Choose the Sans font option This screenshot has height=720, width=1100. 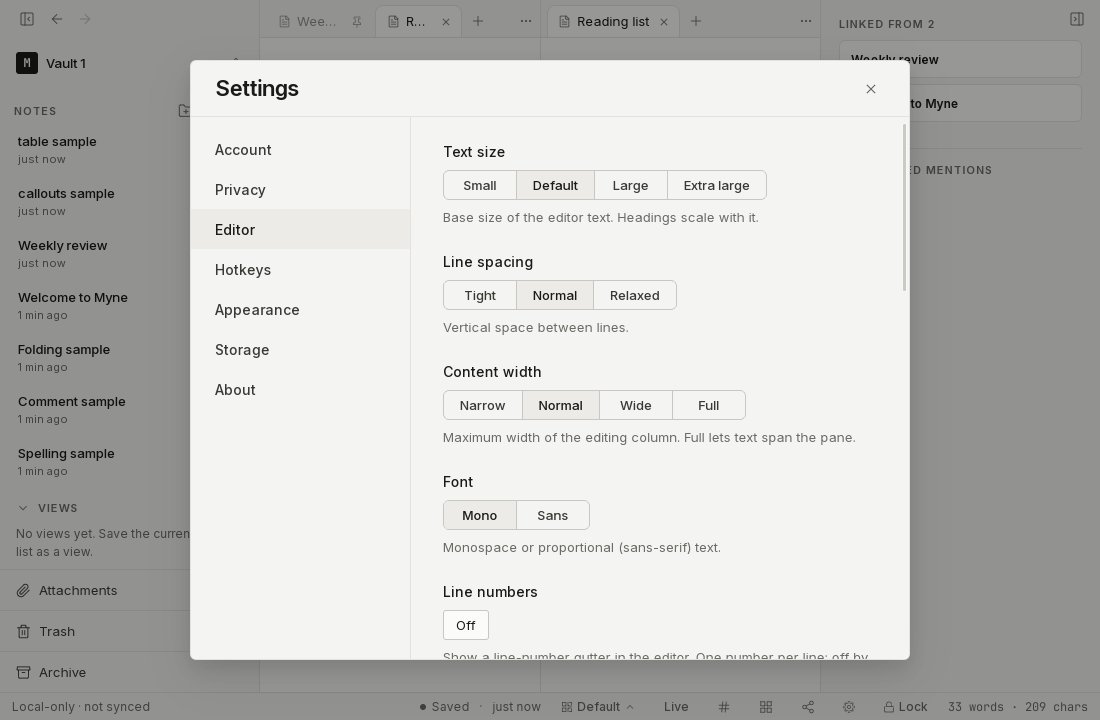[x=553, y=515]
